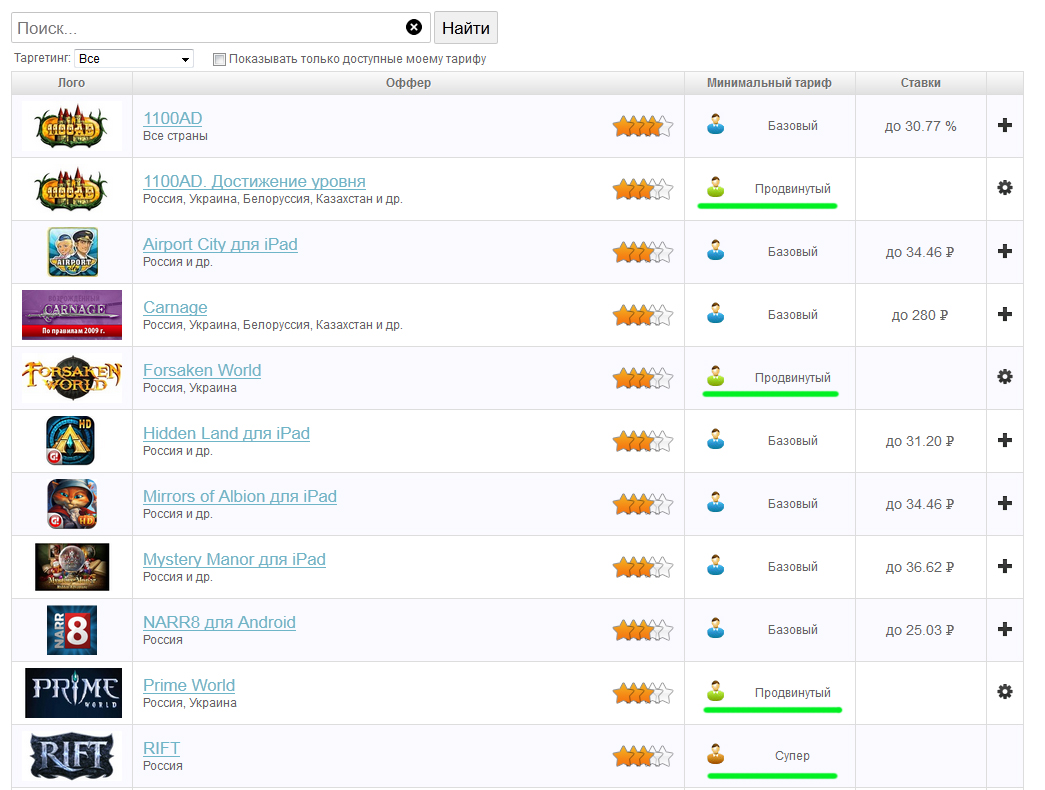This screenshot has width=1045, height=790.
Task: Click the Mystery Manor logo
Action: pyautogui.click(x=72, y=567)
